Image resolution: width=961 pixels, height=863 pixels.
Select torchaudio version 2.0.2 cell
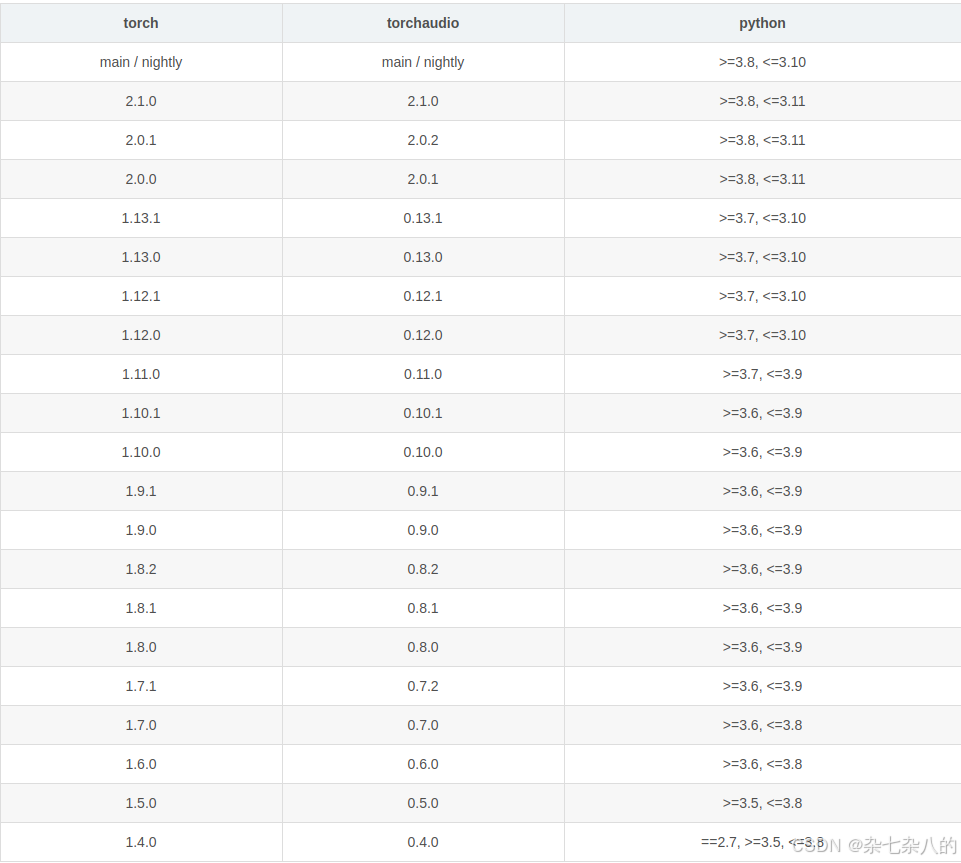[423, 140]
